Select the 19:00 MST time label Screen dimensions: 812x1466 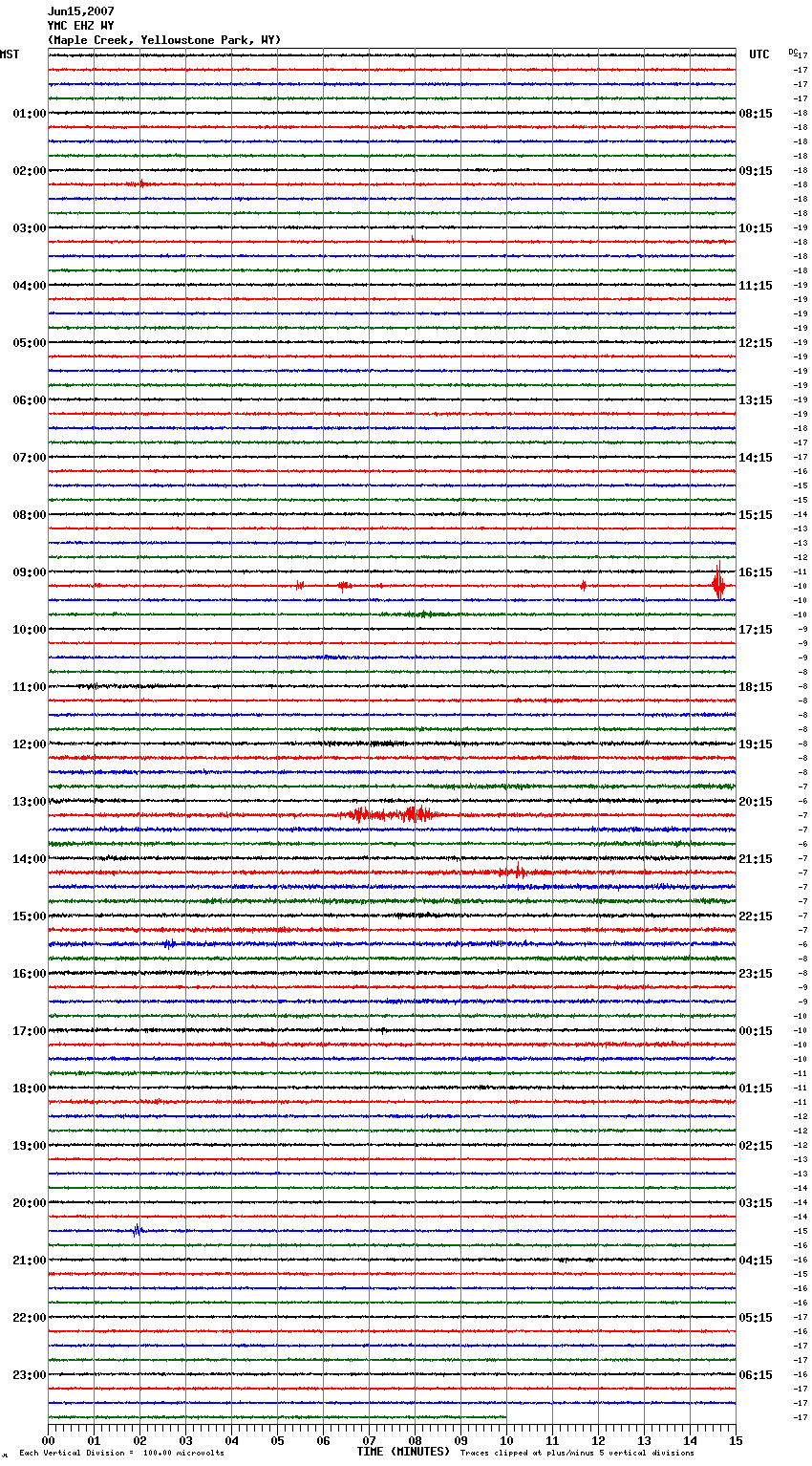click(x=30, y=1146)
